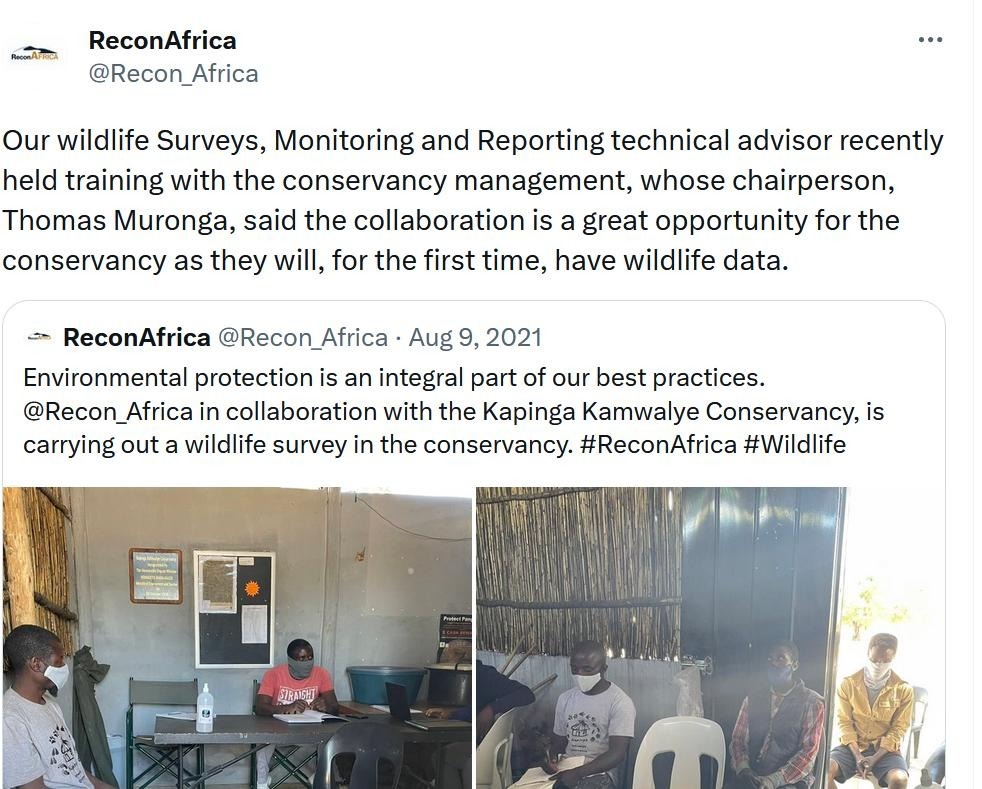982x789 pixels.
Task: Open the #ReconAfrica hashtag
Action: pos(658,444)
